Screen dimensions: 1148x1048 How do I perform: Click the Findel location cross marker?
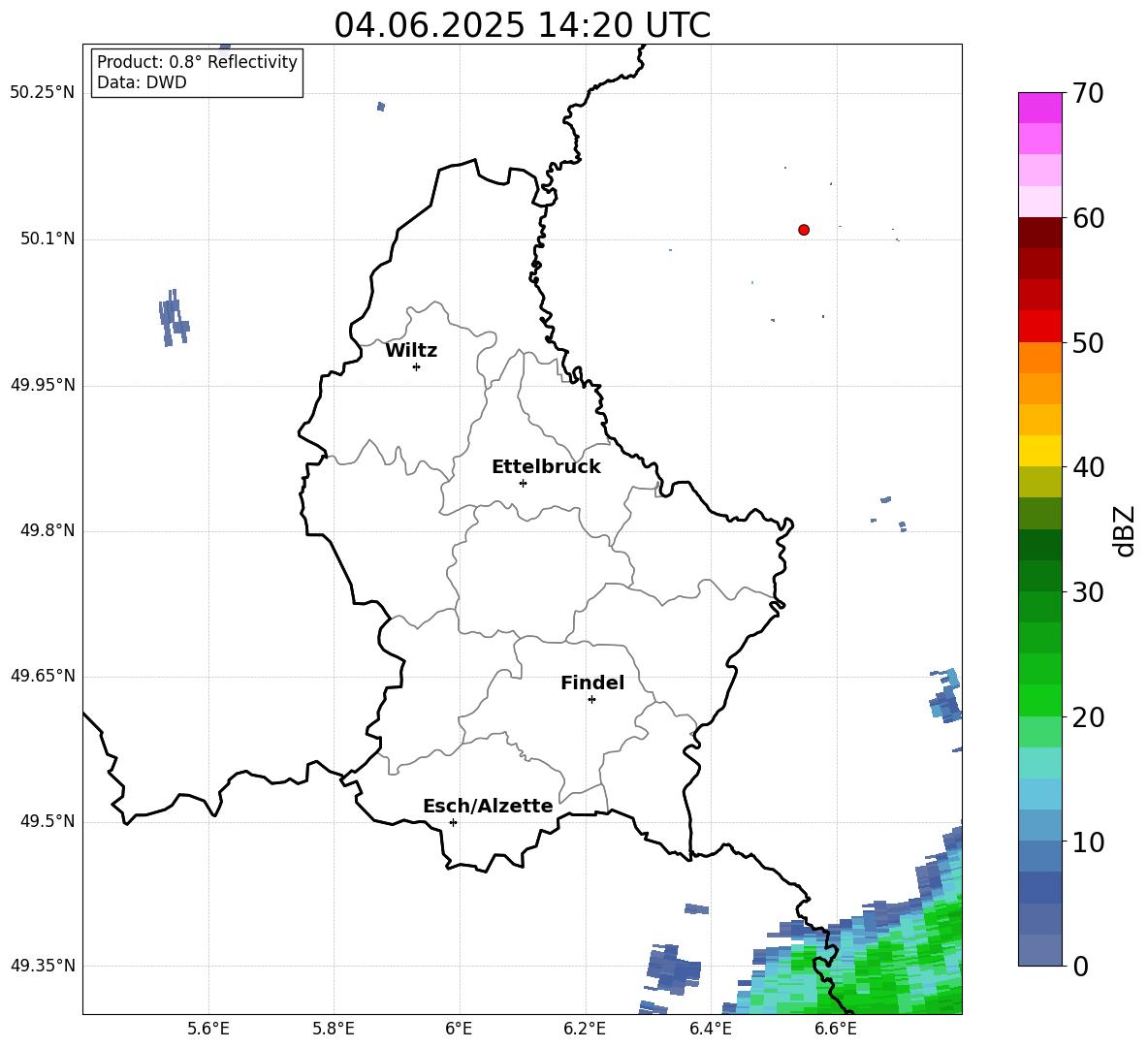click(x=591, y=700)
